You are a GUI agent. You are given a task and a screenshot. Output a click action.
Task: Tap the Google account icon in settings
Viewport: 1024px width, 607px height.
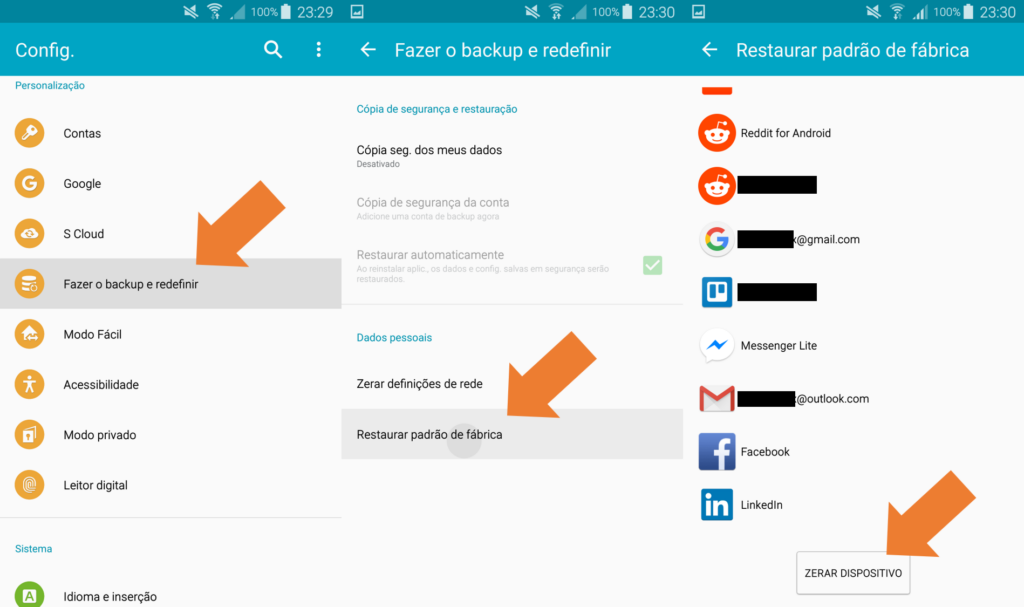point(30,183)
